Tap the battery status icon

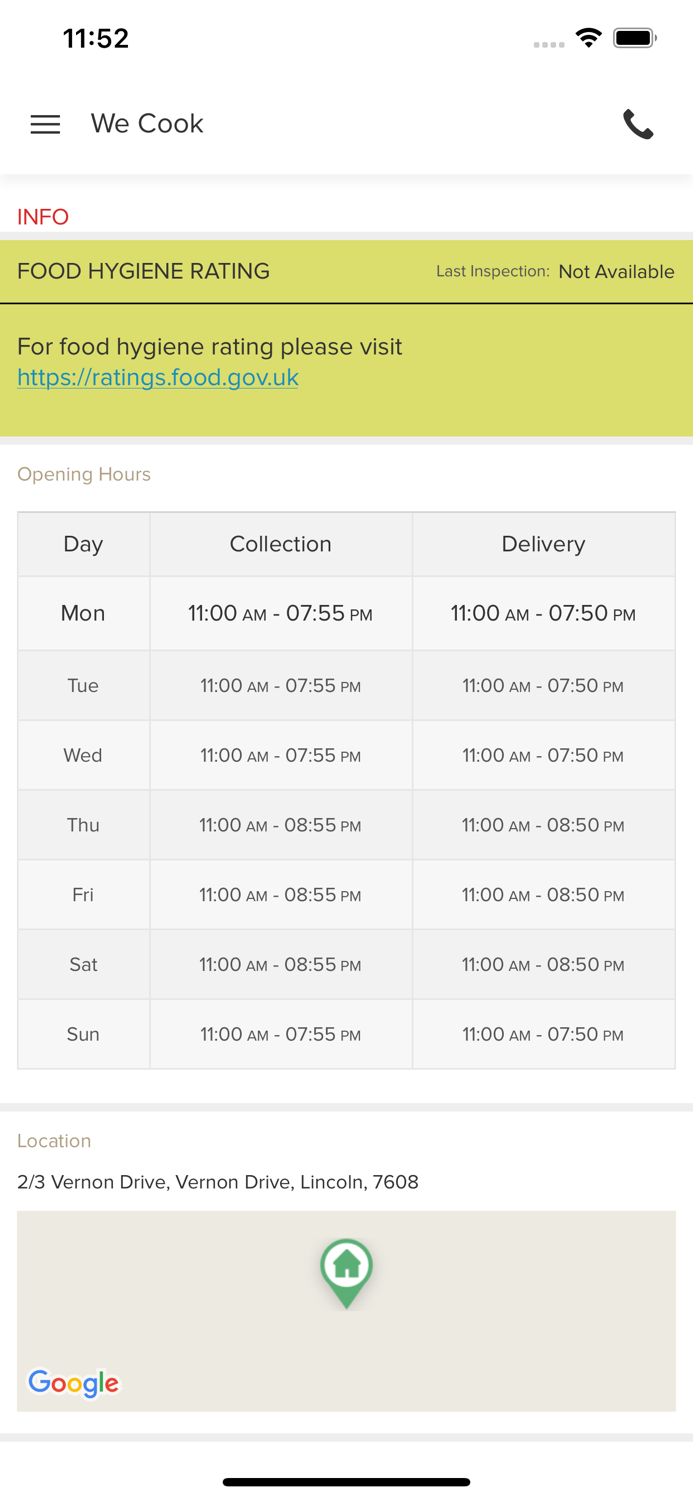click(634, 39)
